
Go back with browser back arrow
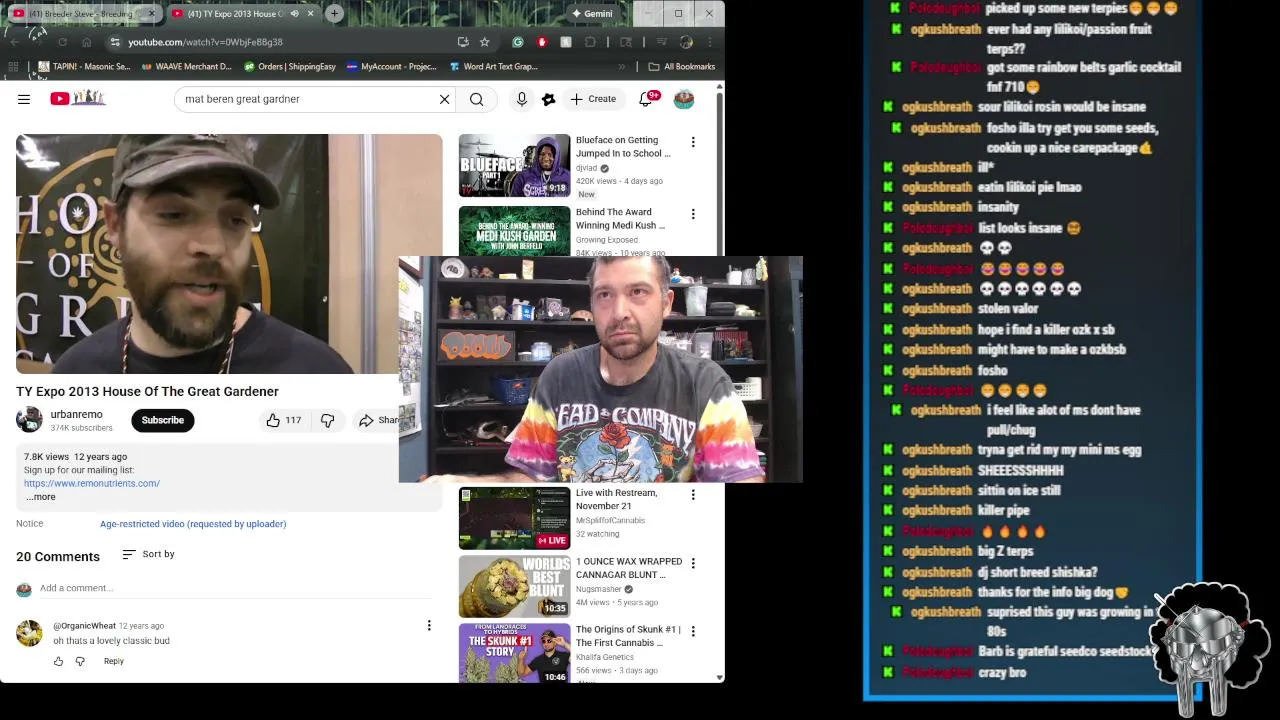click(14, 42)
